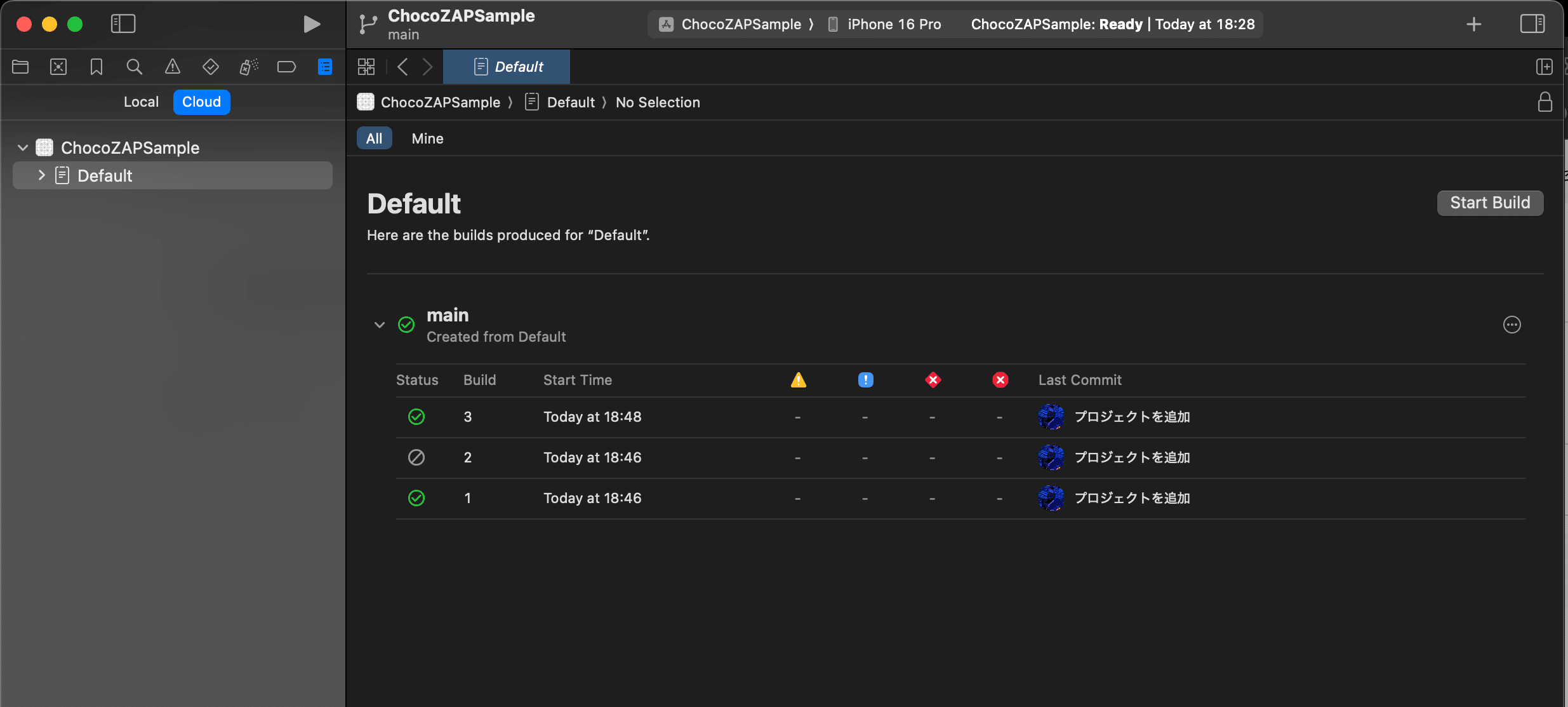Image resolution: width=1568 pixels, height=707 pixels.
Task: Select the Source Control navigator icon
Action: click(x=58, y=67)
